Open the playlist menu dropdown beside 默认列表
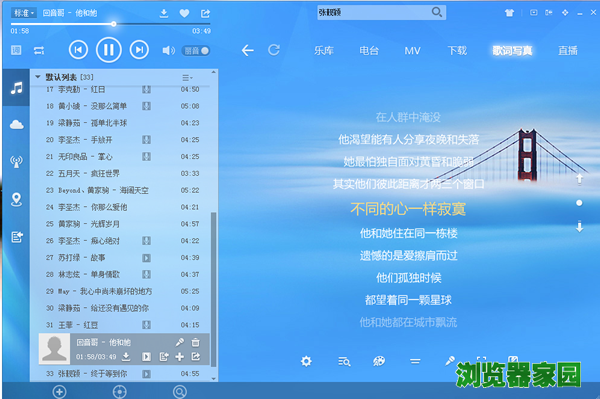The width and height of the screenshot is (600, 399). (x=187, y=78)
